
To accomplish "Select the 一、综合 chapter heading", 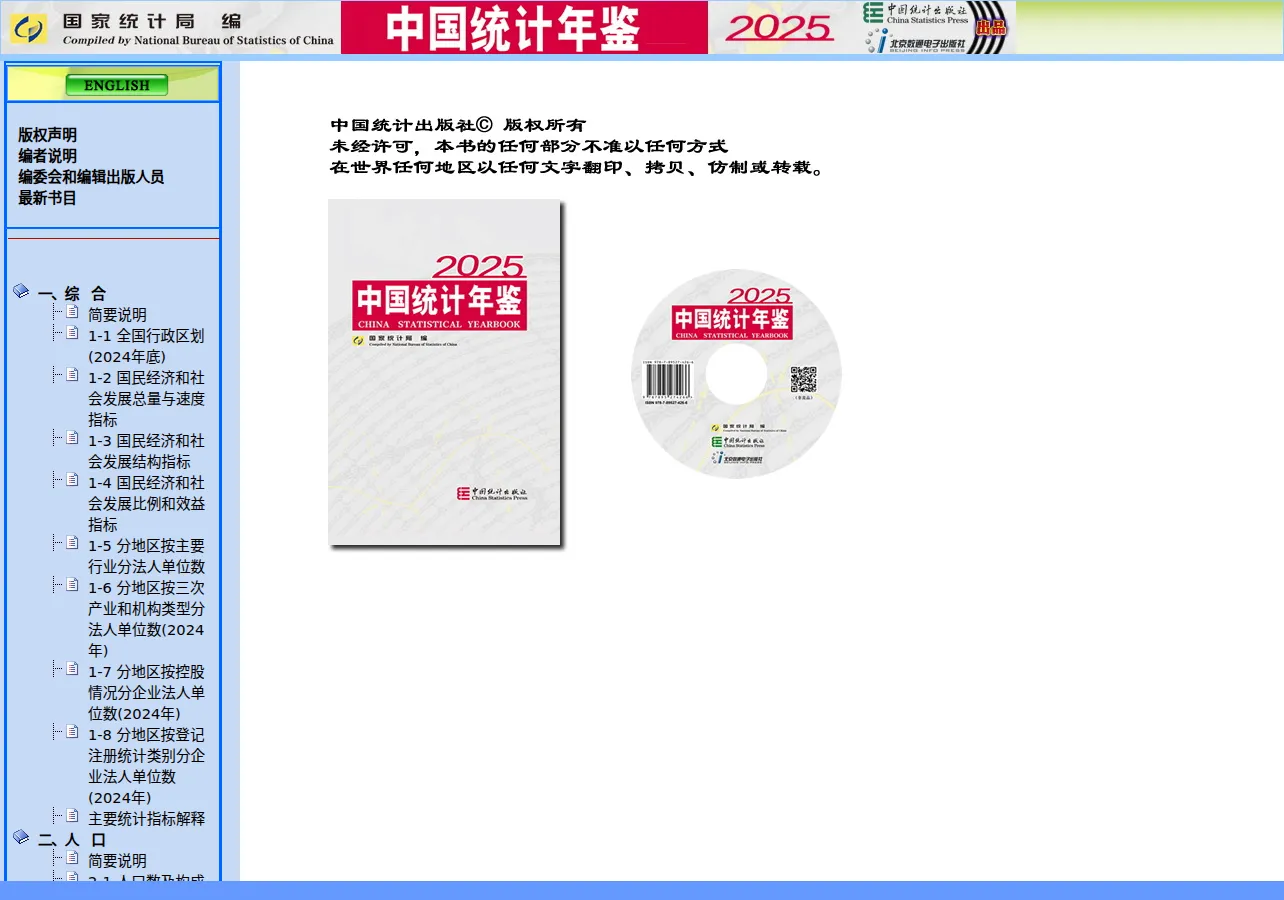I will click(72, 294).
